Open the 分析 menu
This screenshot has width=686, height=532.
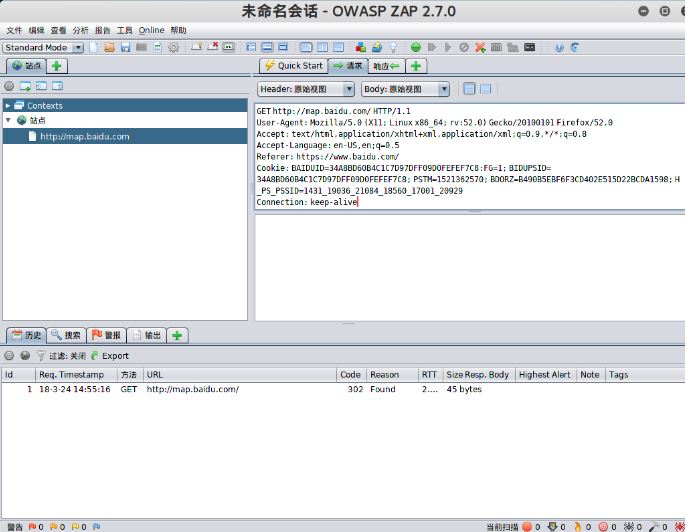click(80, 30)
